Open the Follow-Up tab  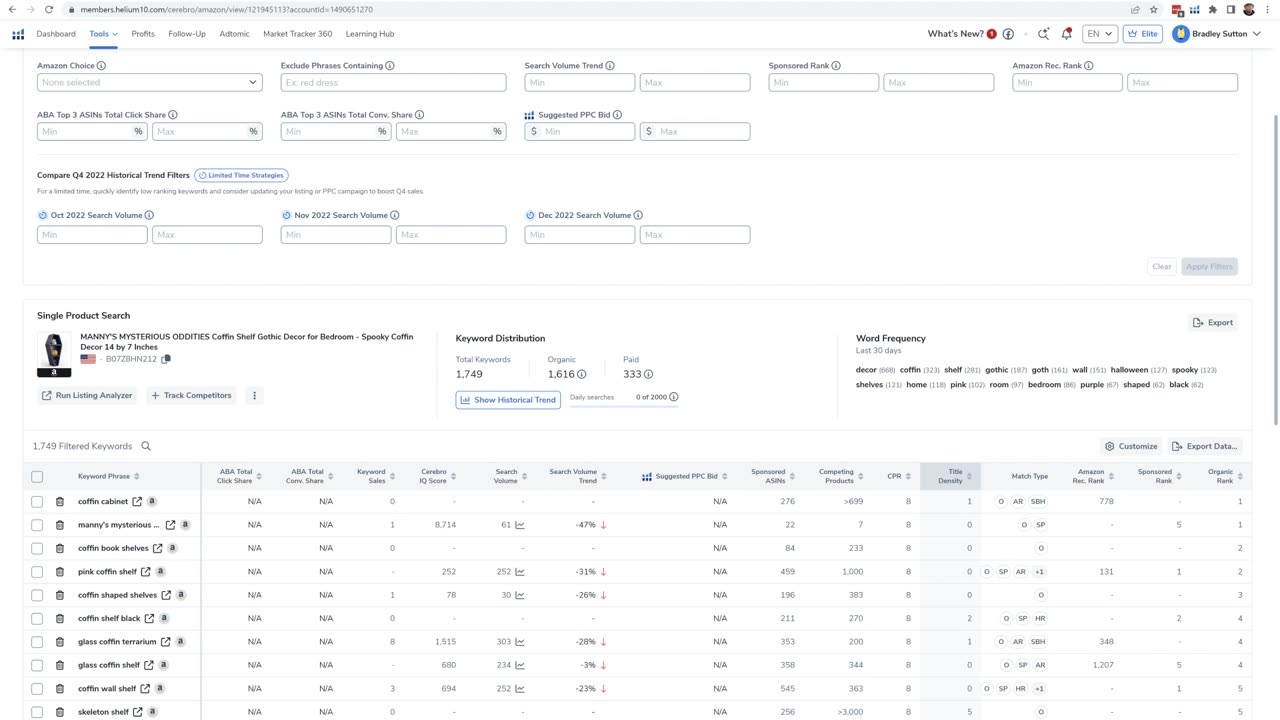[x=187, y=34]
